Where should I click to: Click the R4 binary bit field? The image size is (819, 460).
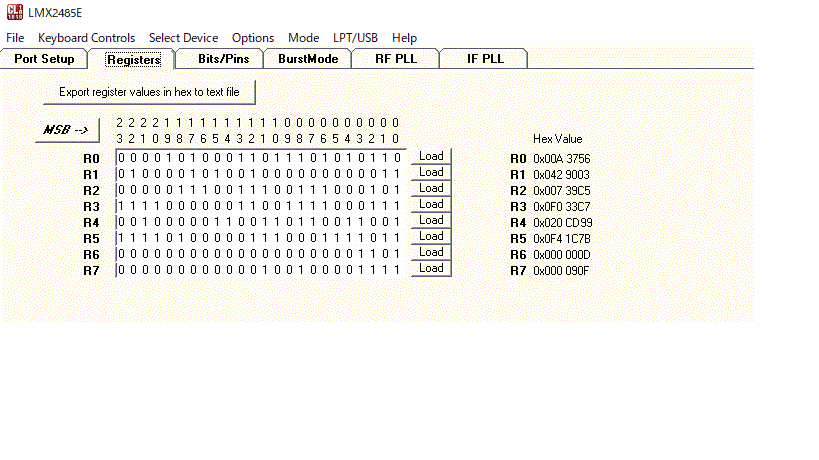coord(260,222)
